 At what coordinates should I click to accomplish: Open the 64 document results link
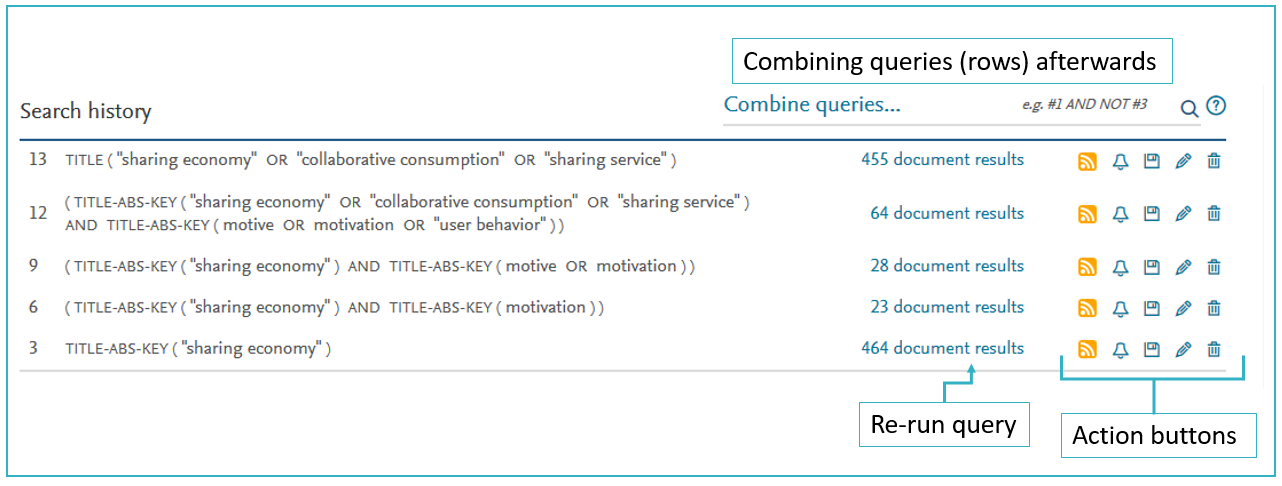click(x=947, y=213)
